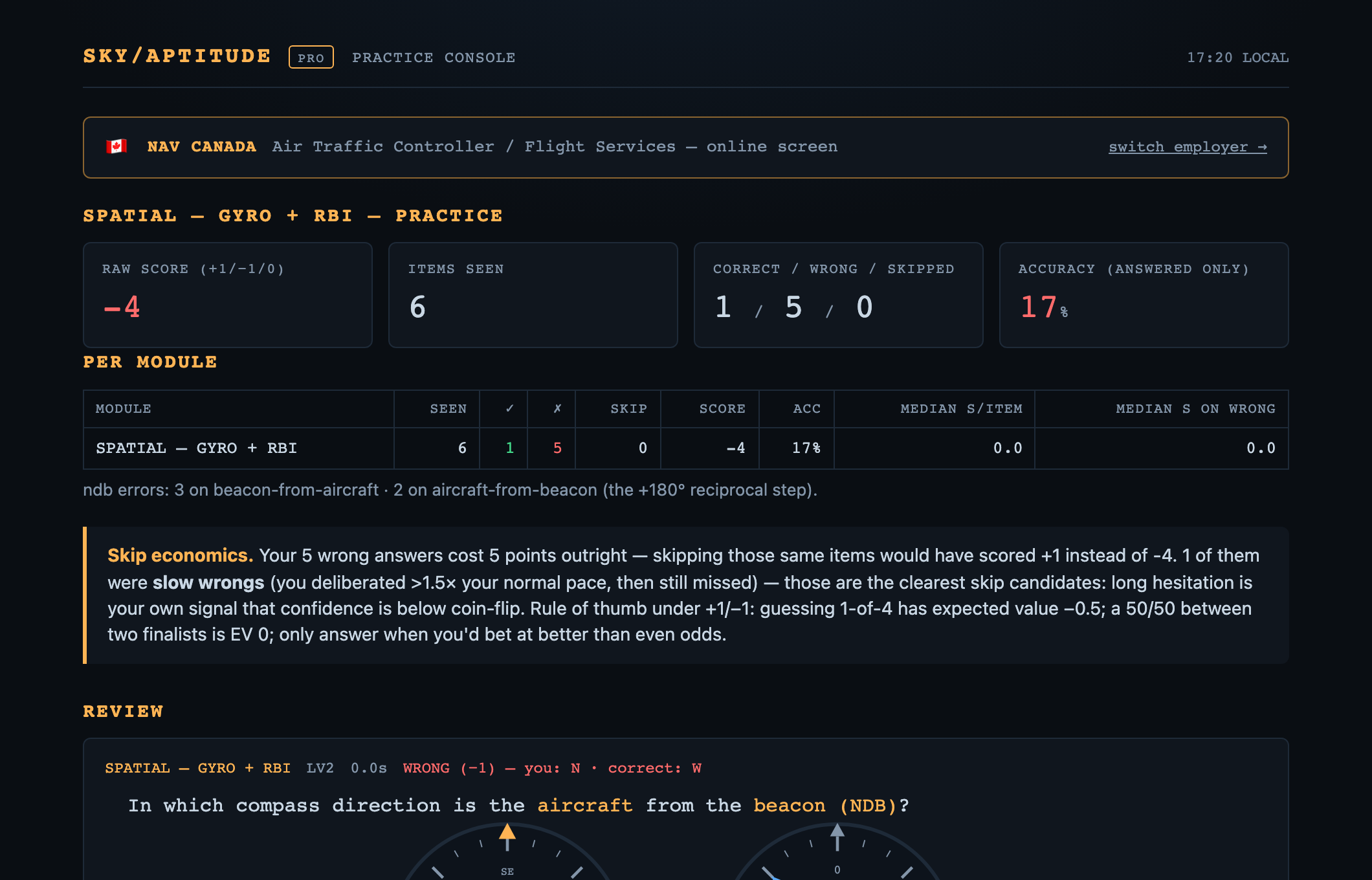Viewport: 1372px width, 880px height.
Task: Click the SE heading on gyro dial
Action: (x=507, y=872)
